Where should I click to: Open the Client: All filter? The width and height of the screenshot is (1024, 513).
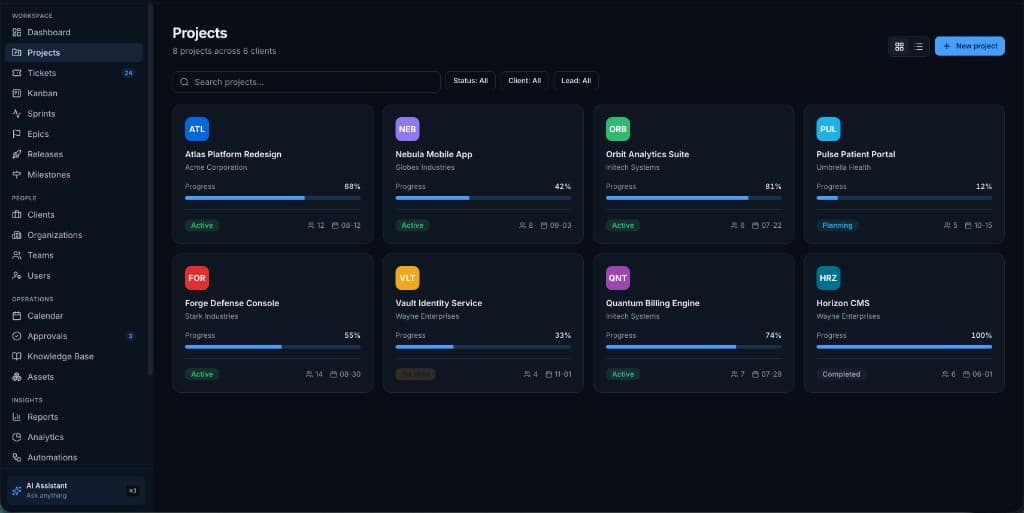tap(524, 81)
